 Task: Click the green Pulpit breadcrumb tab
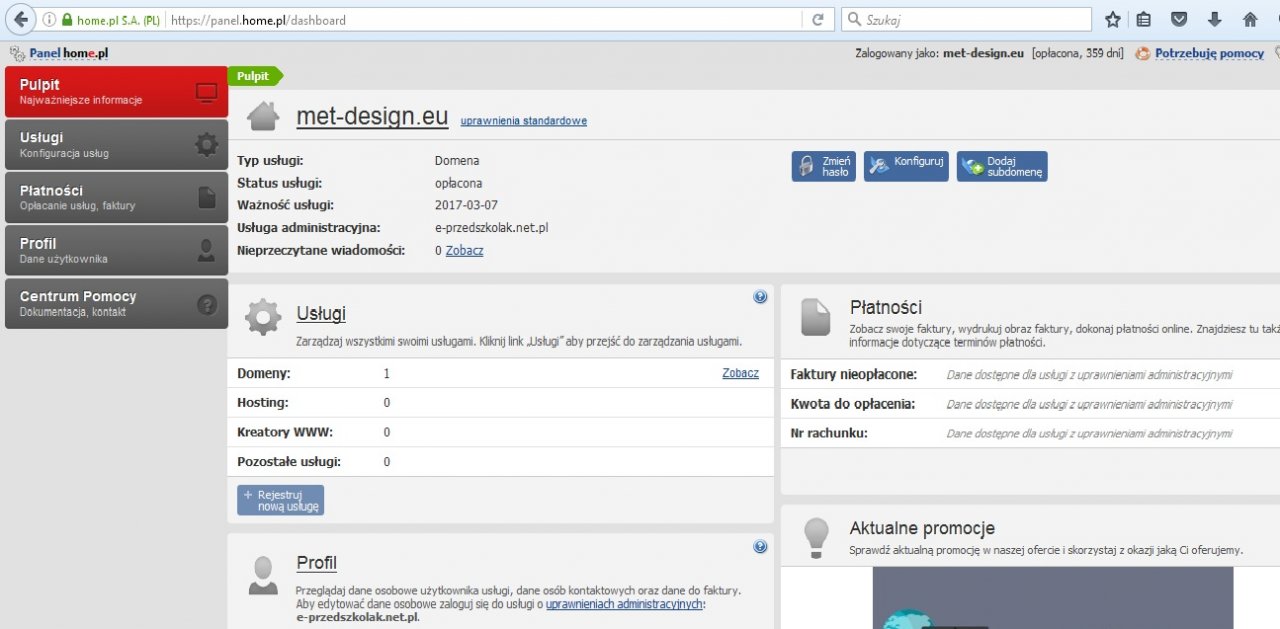(x=255, y=76)
